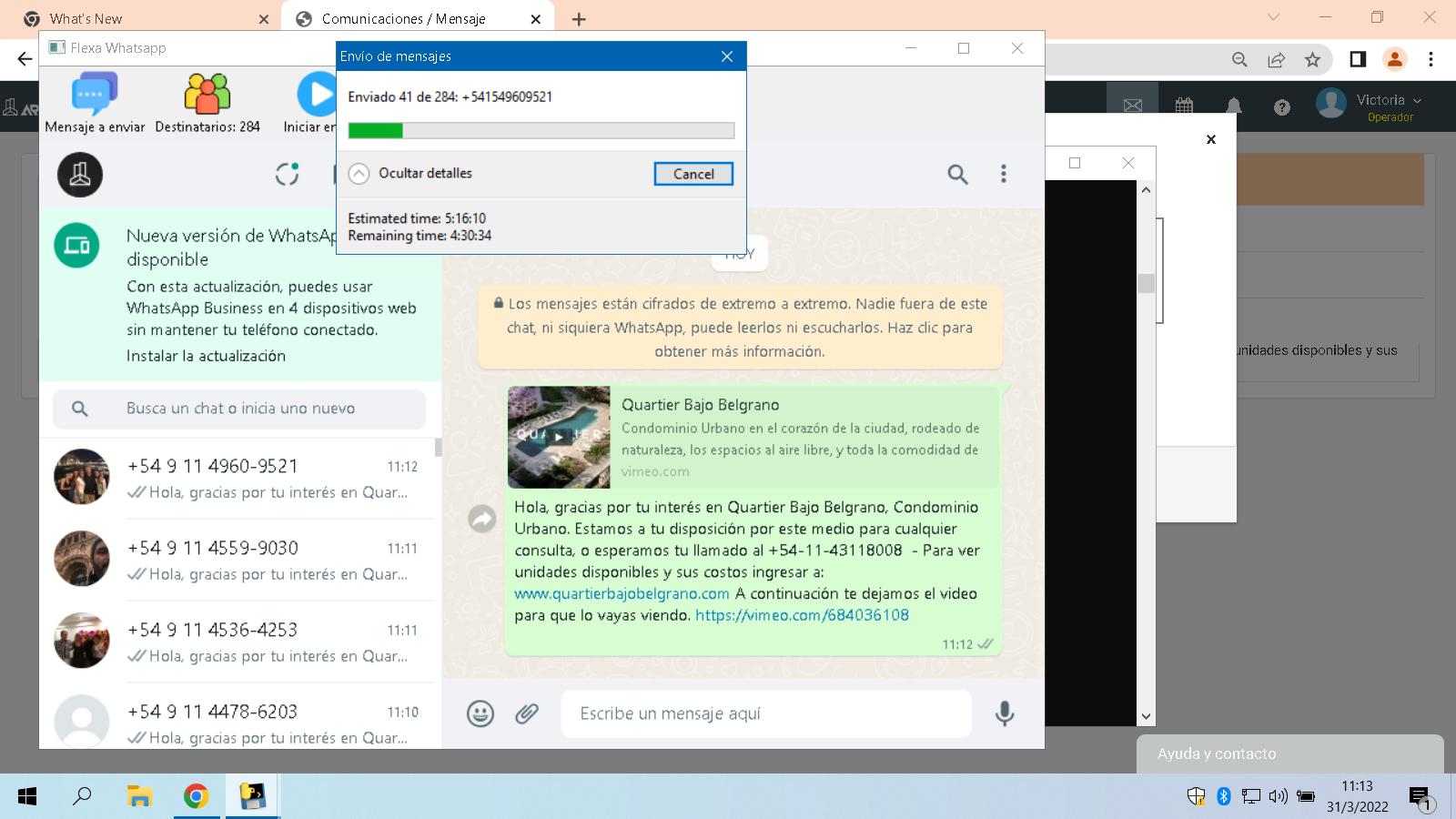Image resolution: width=1456 pixels, height=819 pixels.
Task: Open the notifications bell icon
Action: (x=1234, y=106)
